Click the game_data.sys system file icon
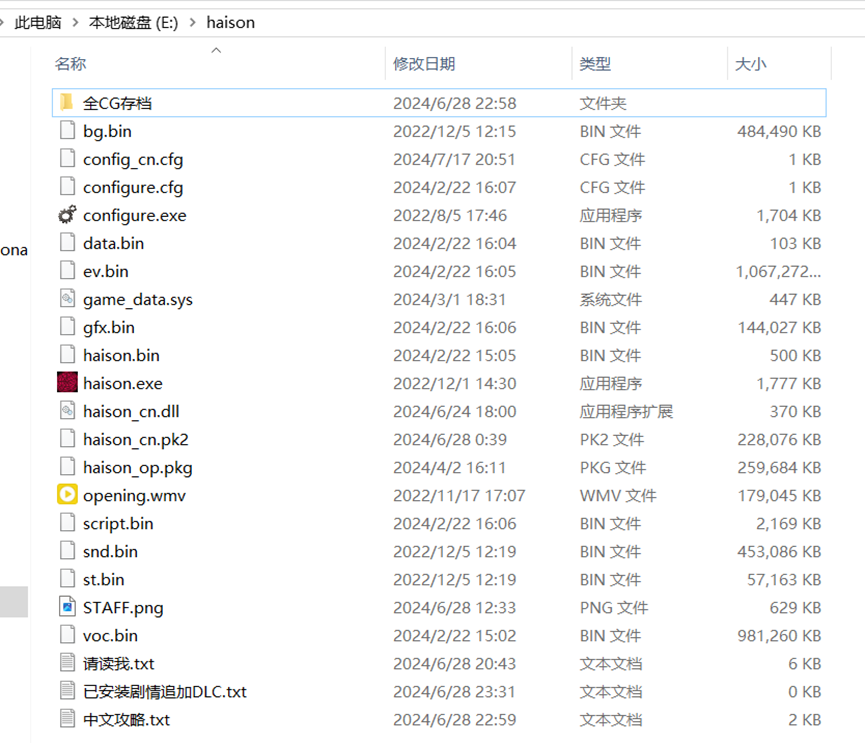Image resolution: width=865 pixels, height=743 pixels. pos(67,299)
